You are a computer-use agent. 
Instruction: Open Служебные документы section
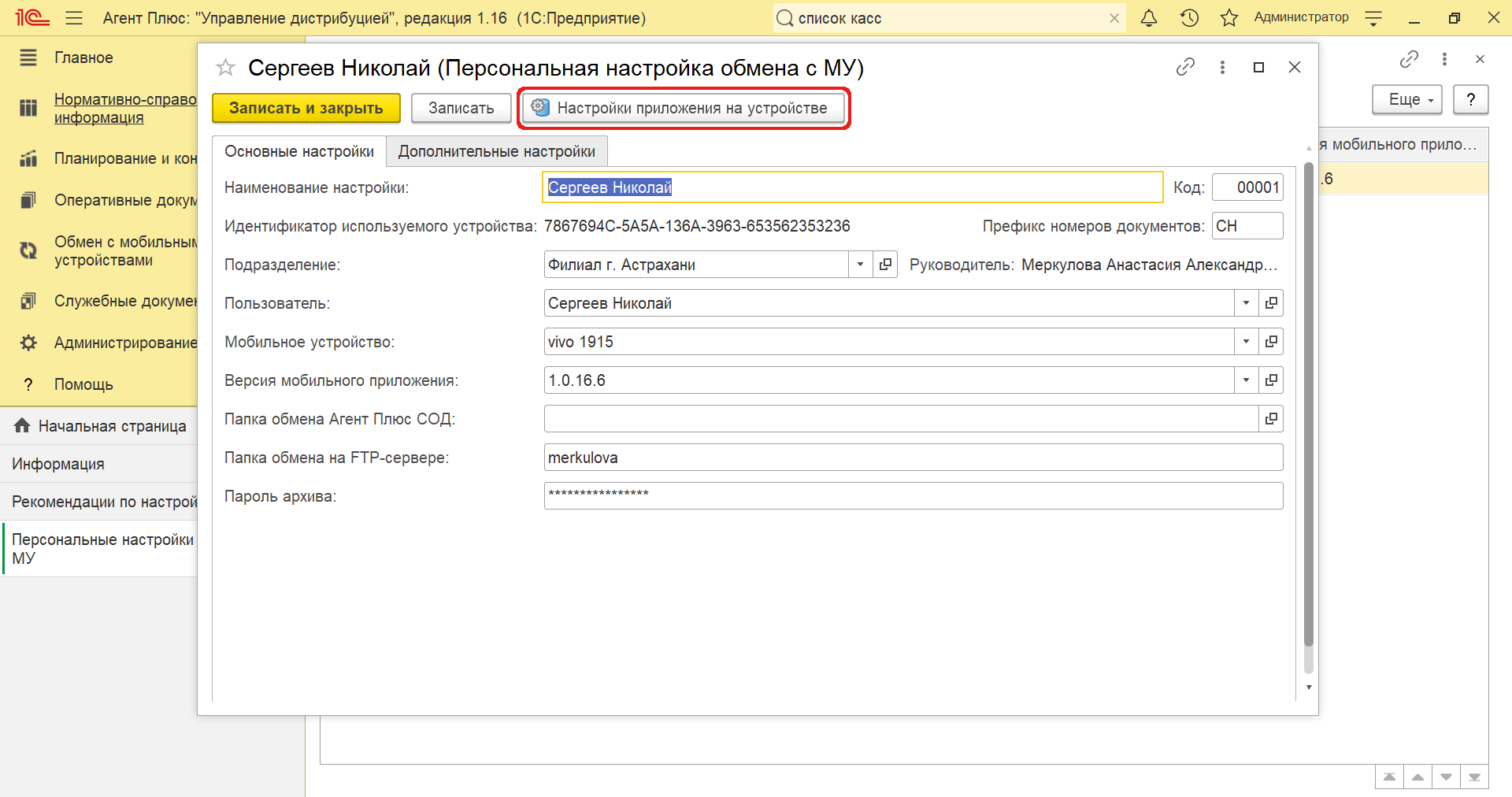[x=124, y=301]
